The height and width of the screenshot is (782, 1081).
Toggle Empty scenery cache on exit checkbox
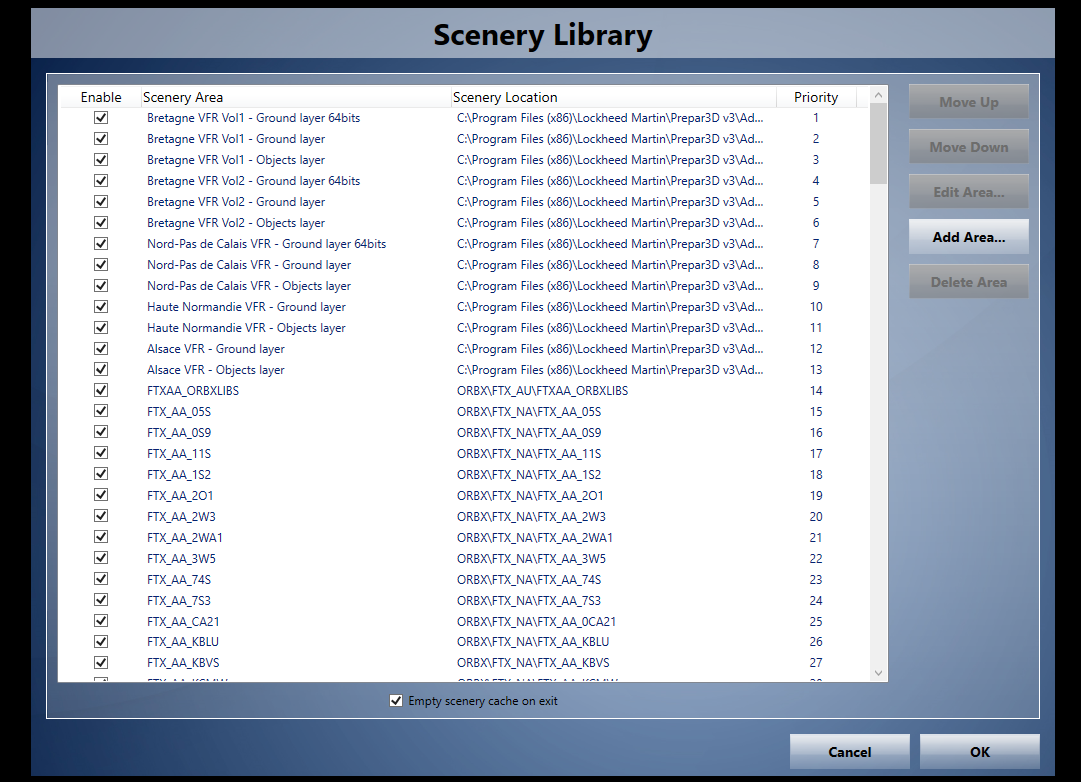coord(396,701)
